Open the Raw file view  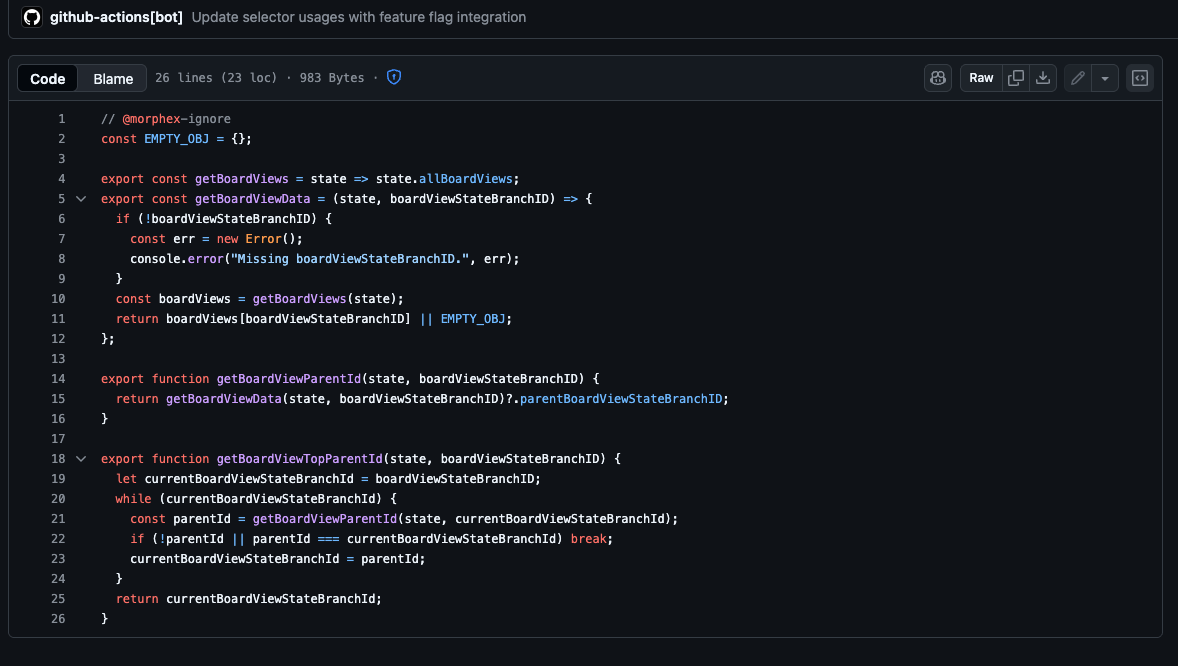(x=980, y=77)
